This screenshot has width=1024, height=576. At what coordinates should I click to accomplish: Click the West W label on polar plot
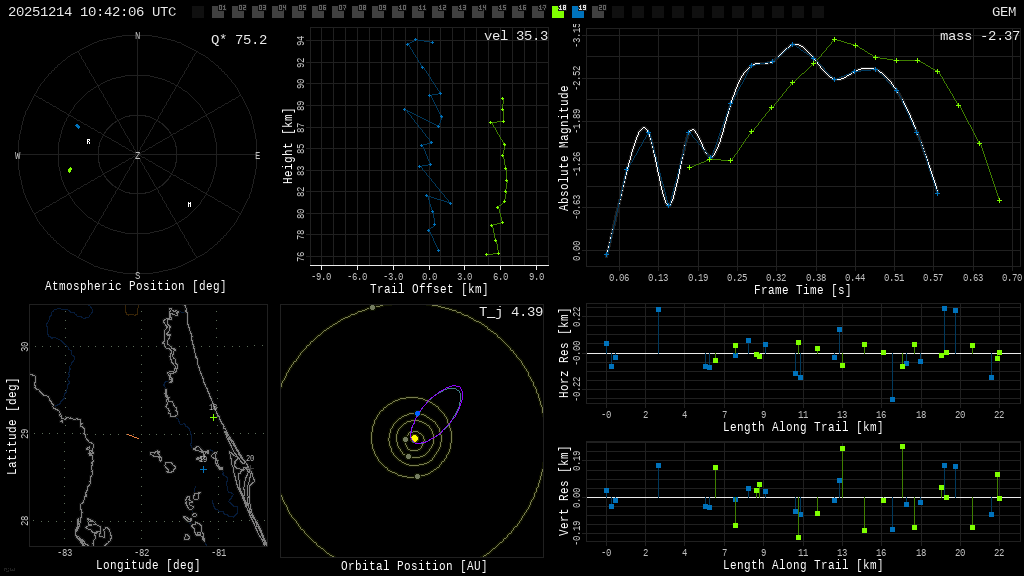(x=18, y=155)
